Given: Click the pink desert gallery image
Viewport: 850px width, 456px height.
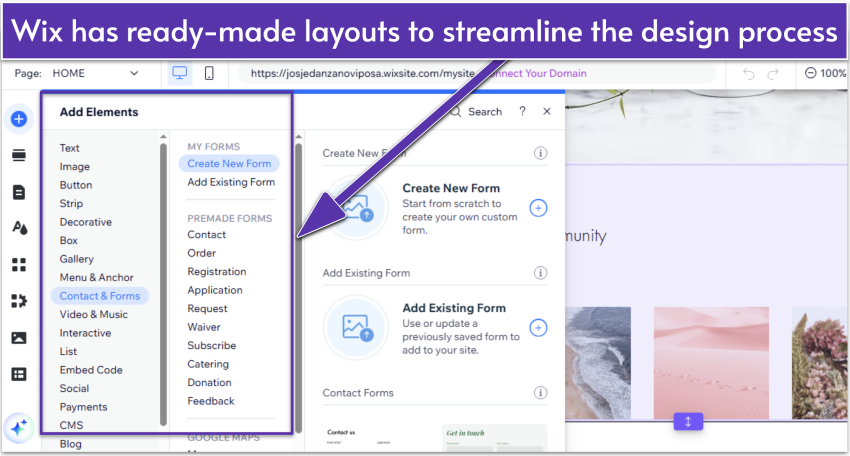Looking at the screenshot, I should [711, 363].
